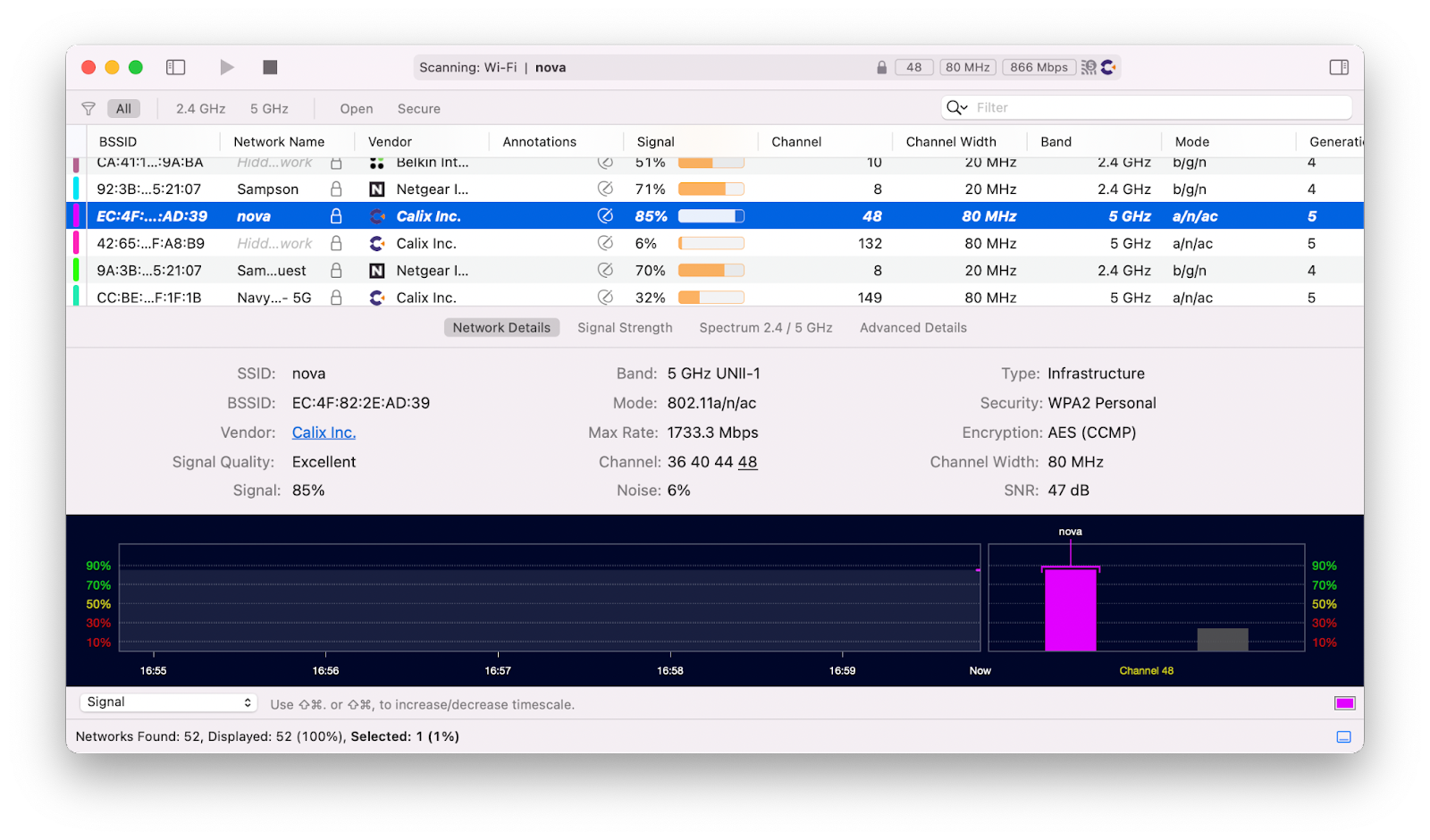Click the lock icon in nova row
The height and width of the screenshot is (840, 1430).
[x=336, y=216]
